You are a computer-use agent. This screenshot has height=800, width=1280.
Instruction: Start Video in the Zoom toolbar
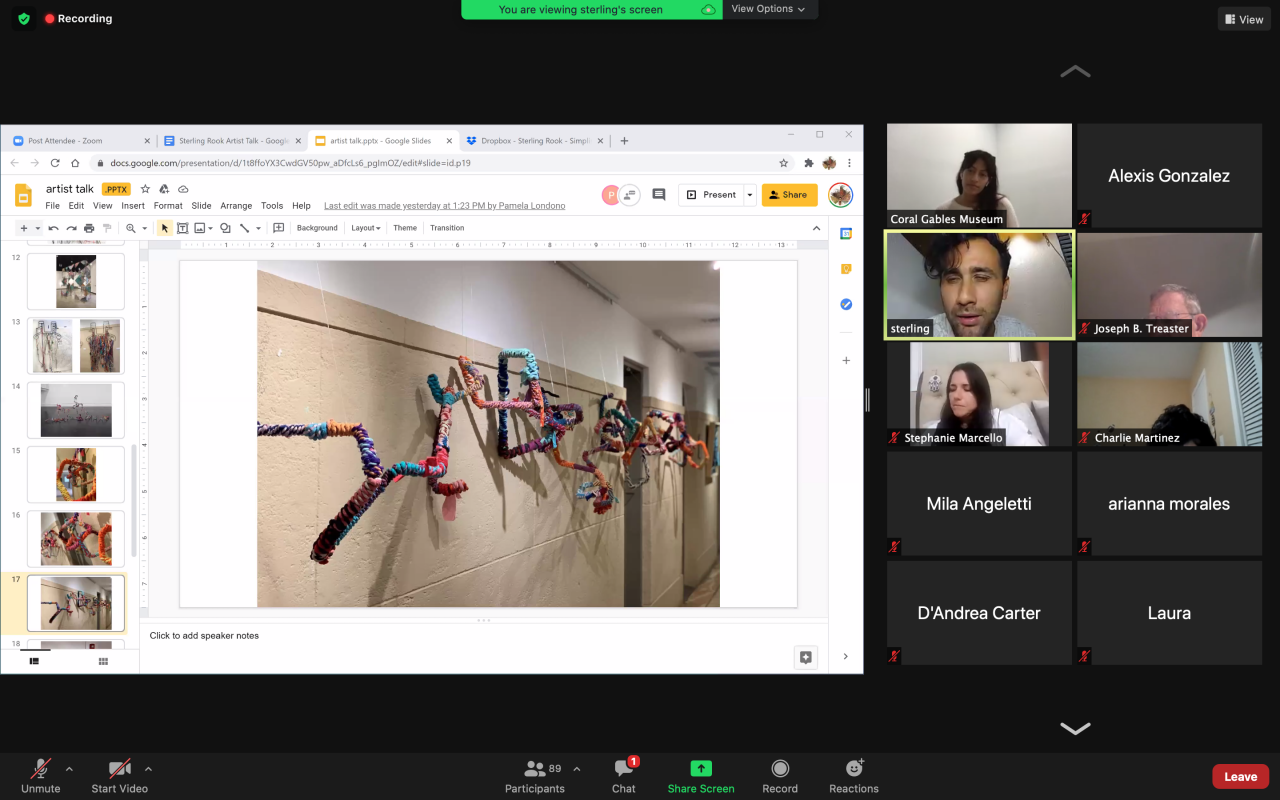[x=120, y=776]
